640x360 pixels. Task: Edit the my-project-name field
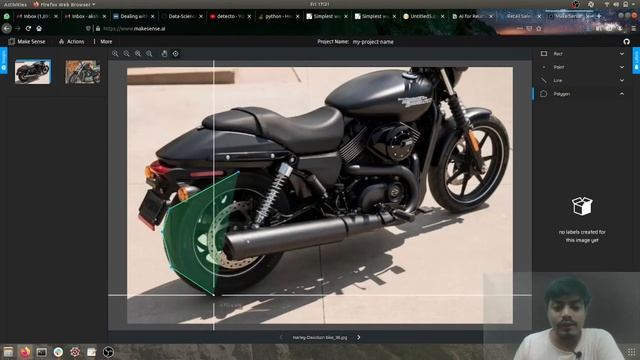[373, 42]
